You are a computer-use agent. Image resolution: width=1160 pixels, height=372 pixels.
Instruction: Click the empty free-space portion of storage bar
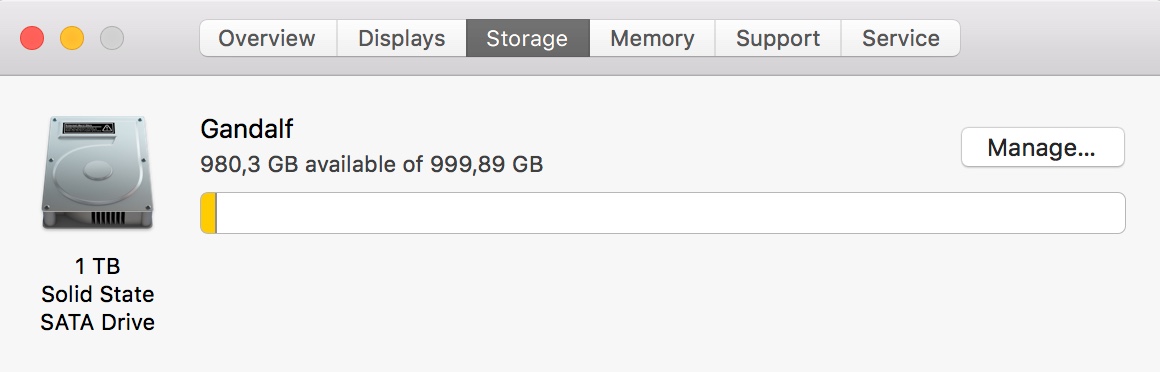[670, 213]
